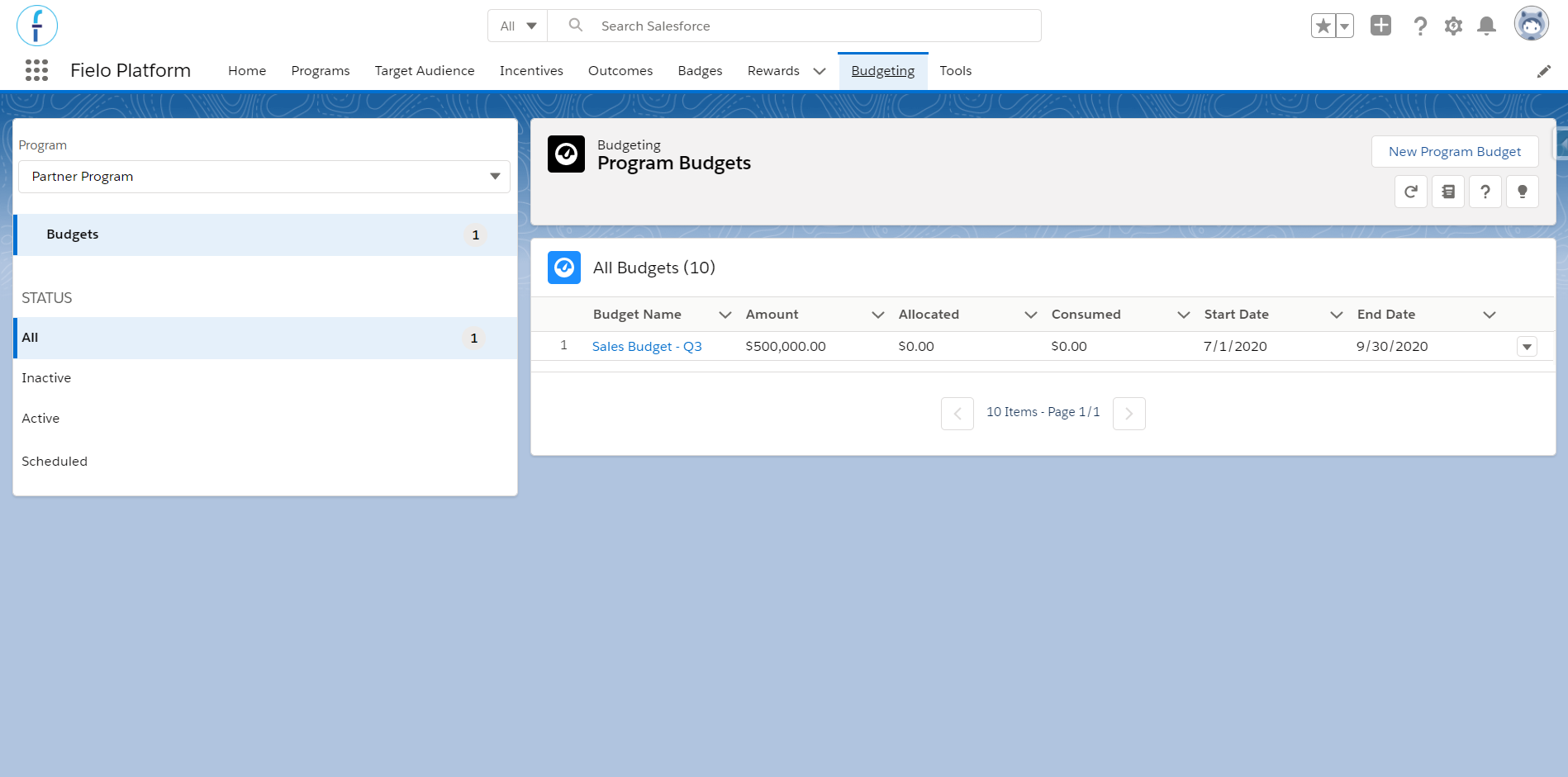Select the Badges tab
The image size is (1568, 777).
click(x=701, y=71)
